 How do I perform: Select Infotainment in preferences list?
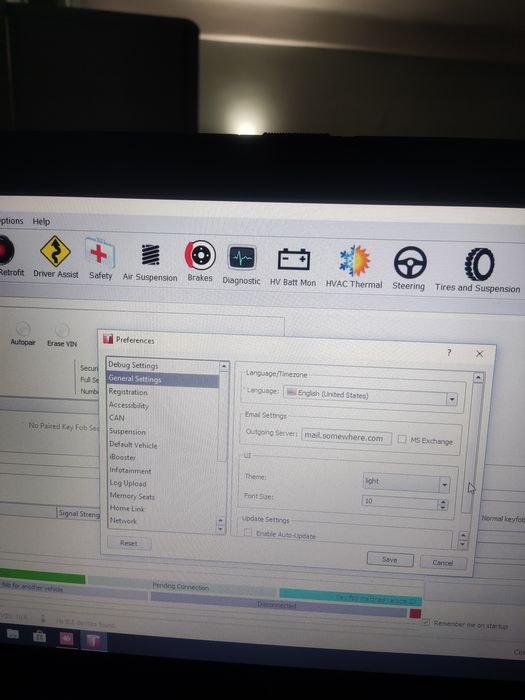[130, 471]
